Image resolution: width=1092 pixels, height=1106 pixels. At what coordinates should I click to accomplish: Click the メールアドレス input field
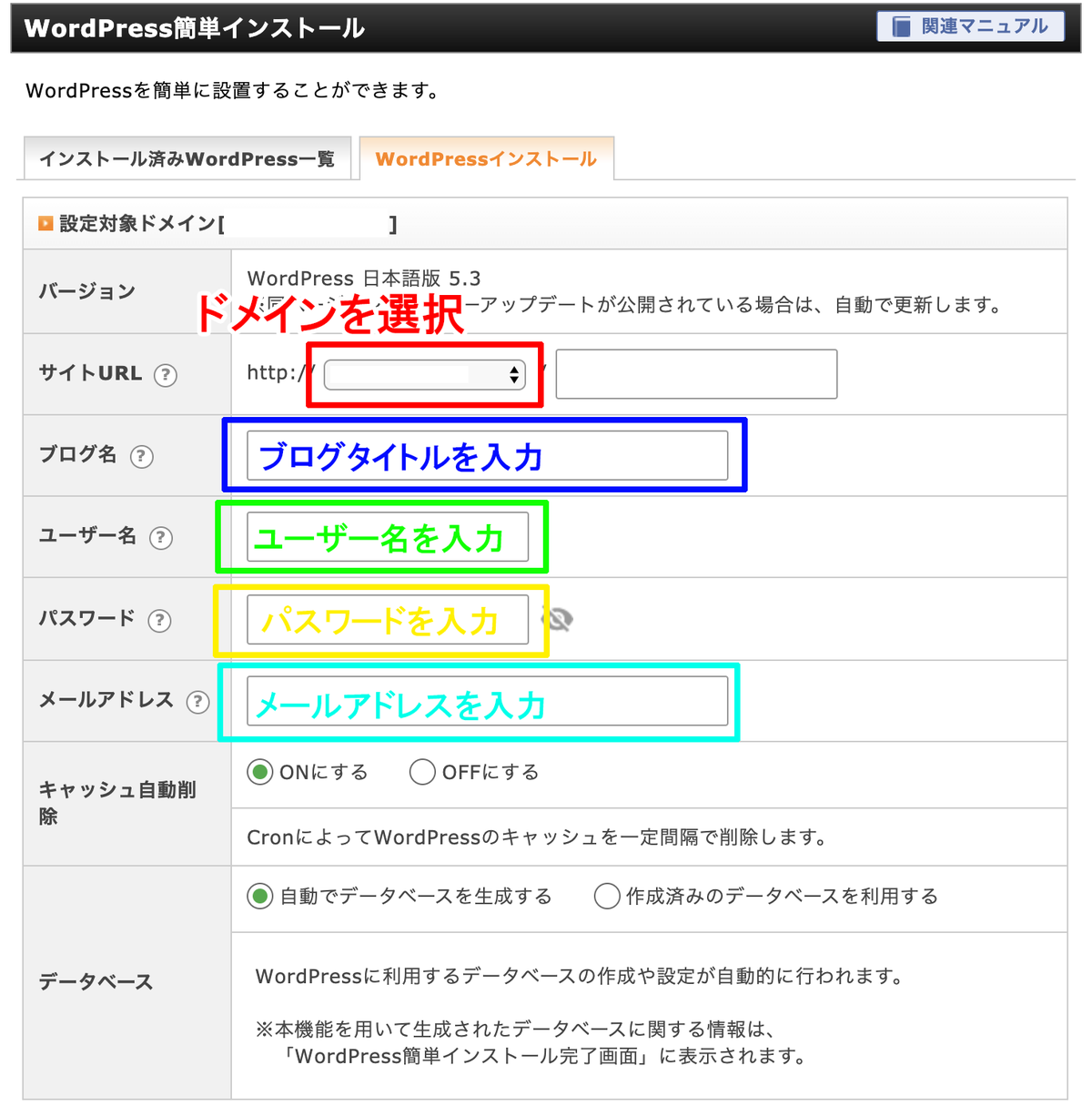click(488, 701)
